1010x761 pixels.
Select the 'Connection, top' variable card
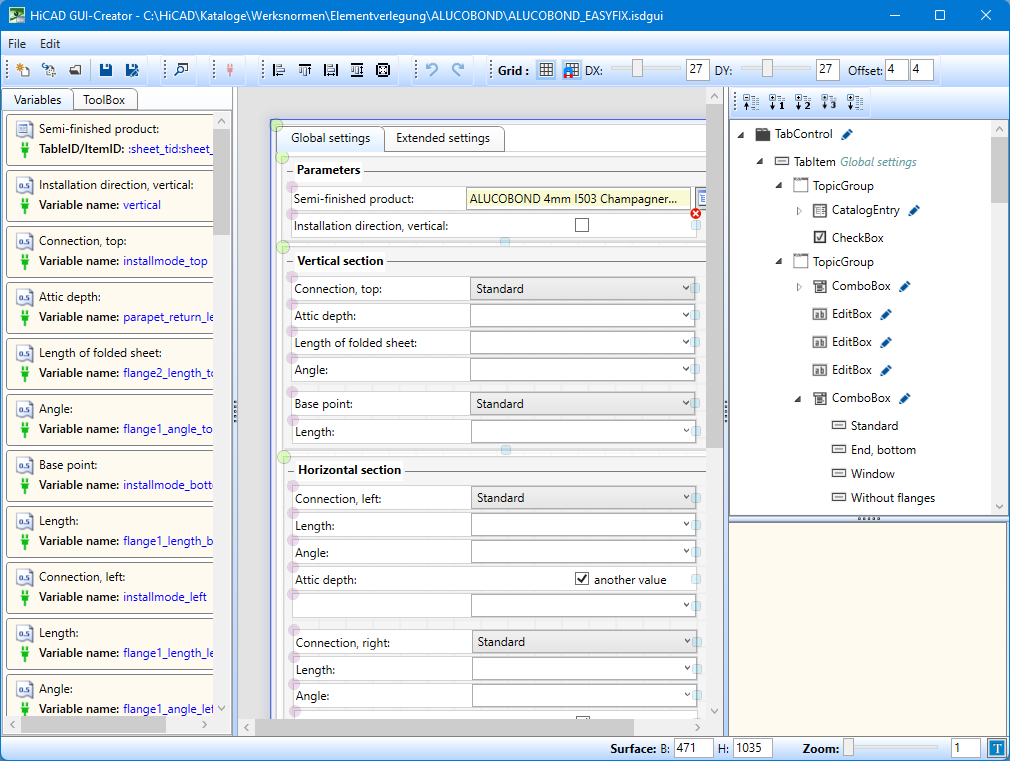[x=110, y=251]
